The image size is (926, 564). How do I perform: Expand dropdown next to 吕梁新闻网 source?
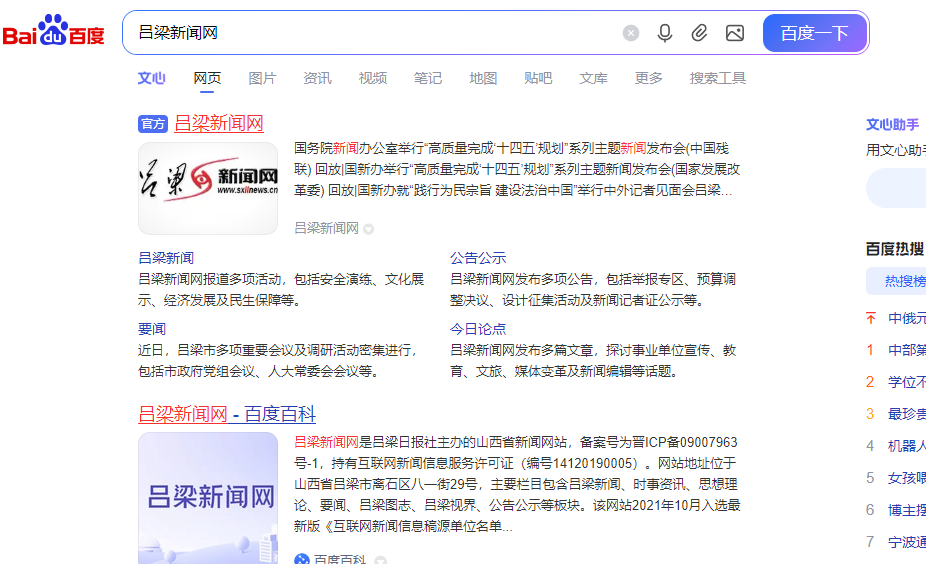[x=369, y=229]
